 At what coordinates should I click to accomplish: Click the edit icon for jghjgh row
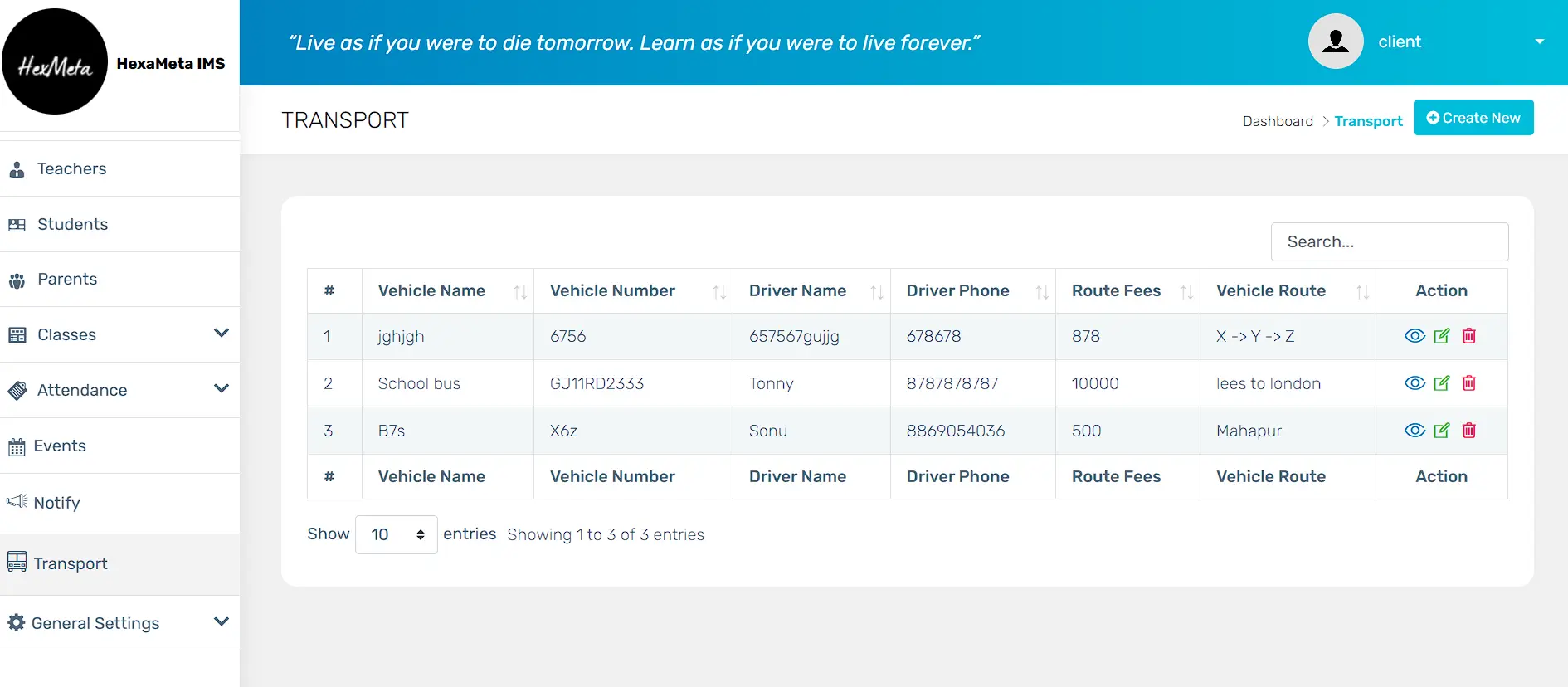coord(1442,336)
